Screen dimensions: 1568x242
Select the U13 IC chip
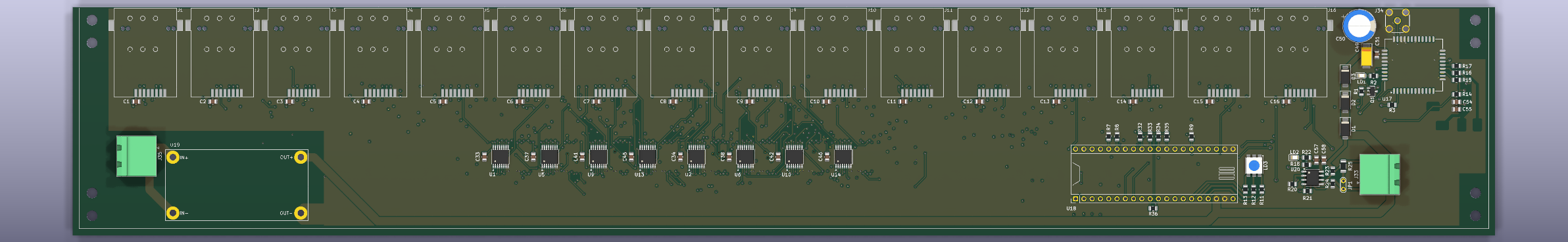click(x=648, y=157)
